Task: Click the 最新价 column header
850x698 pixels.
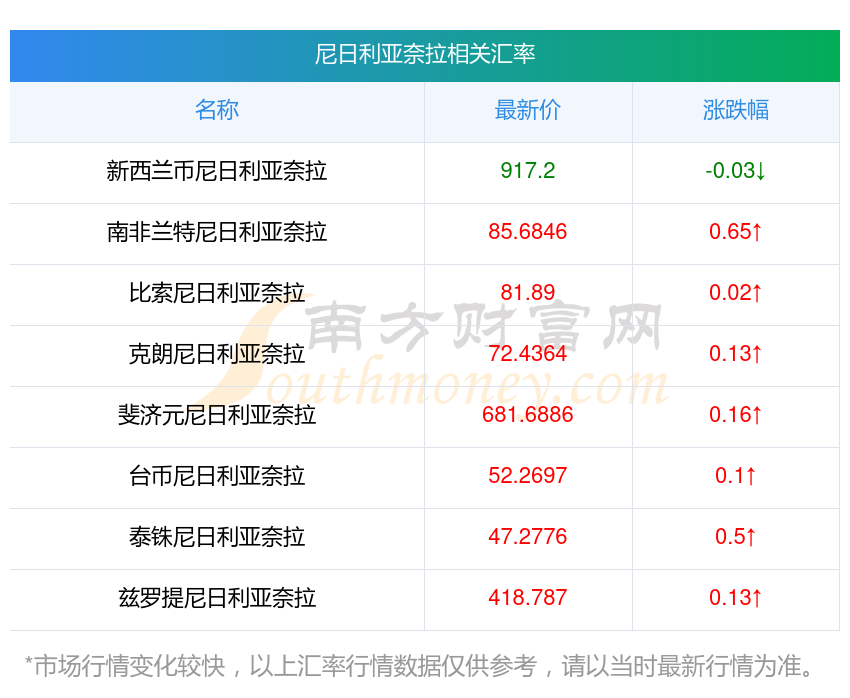Action: [527, 110]
